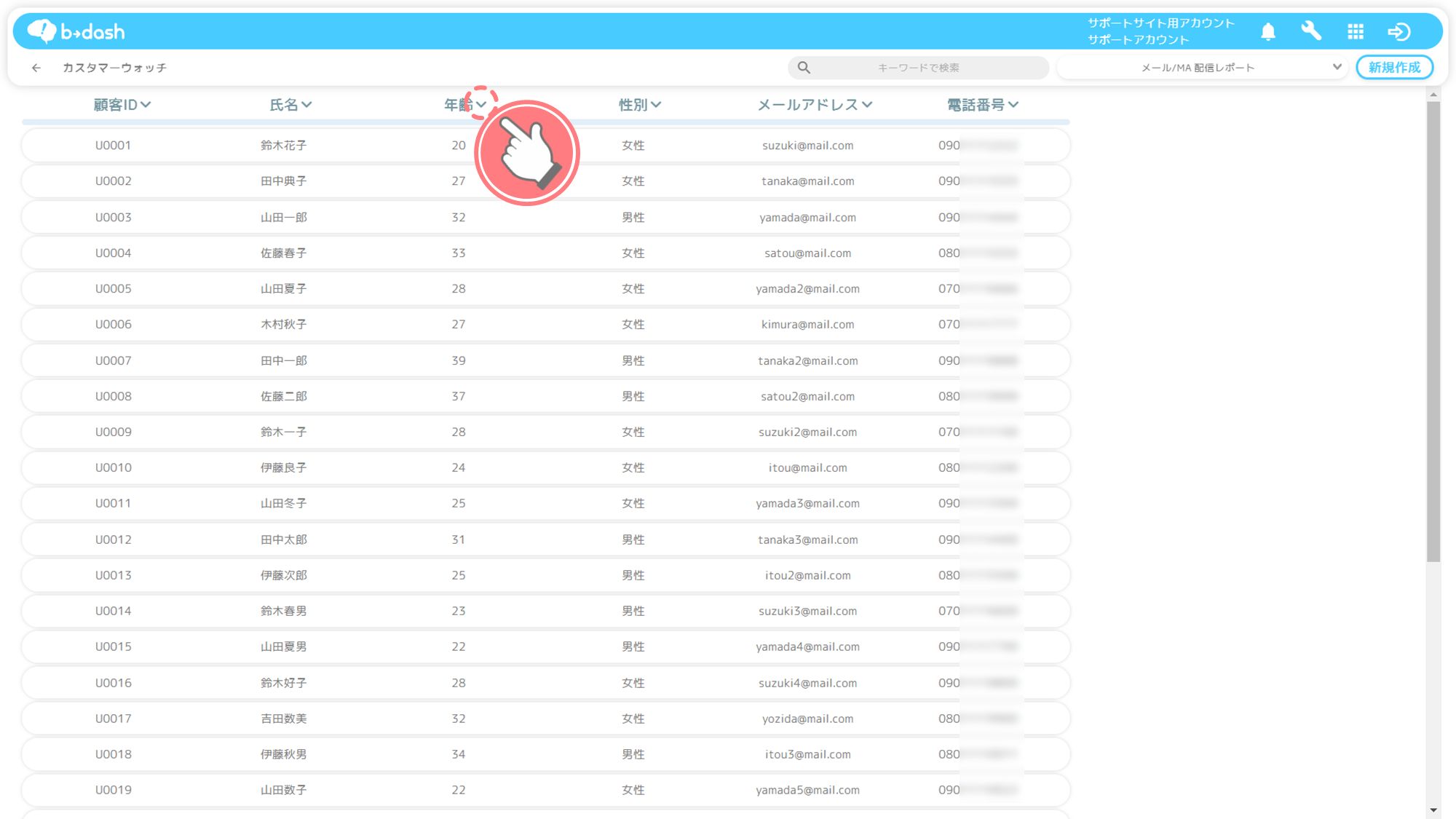Viewport: 1456px width, 819px height.
Task: Click the name 山田冬子
Action: (x=284, y=504)
